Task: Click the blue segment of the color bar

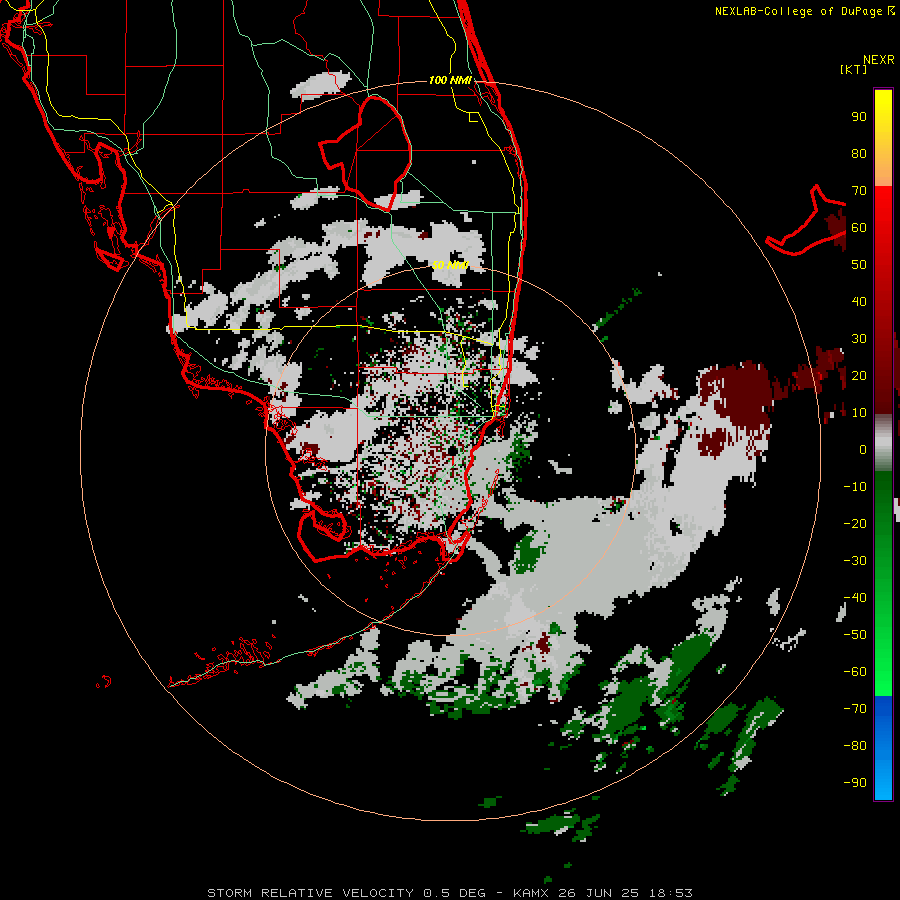Action: [x=883, y=748]
